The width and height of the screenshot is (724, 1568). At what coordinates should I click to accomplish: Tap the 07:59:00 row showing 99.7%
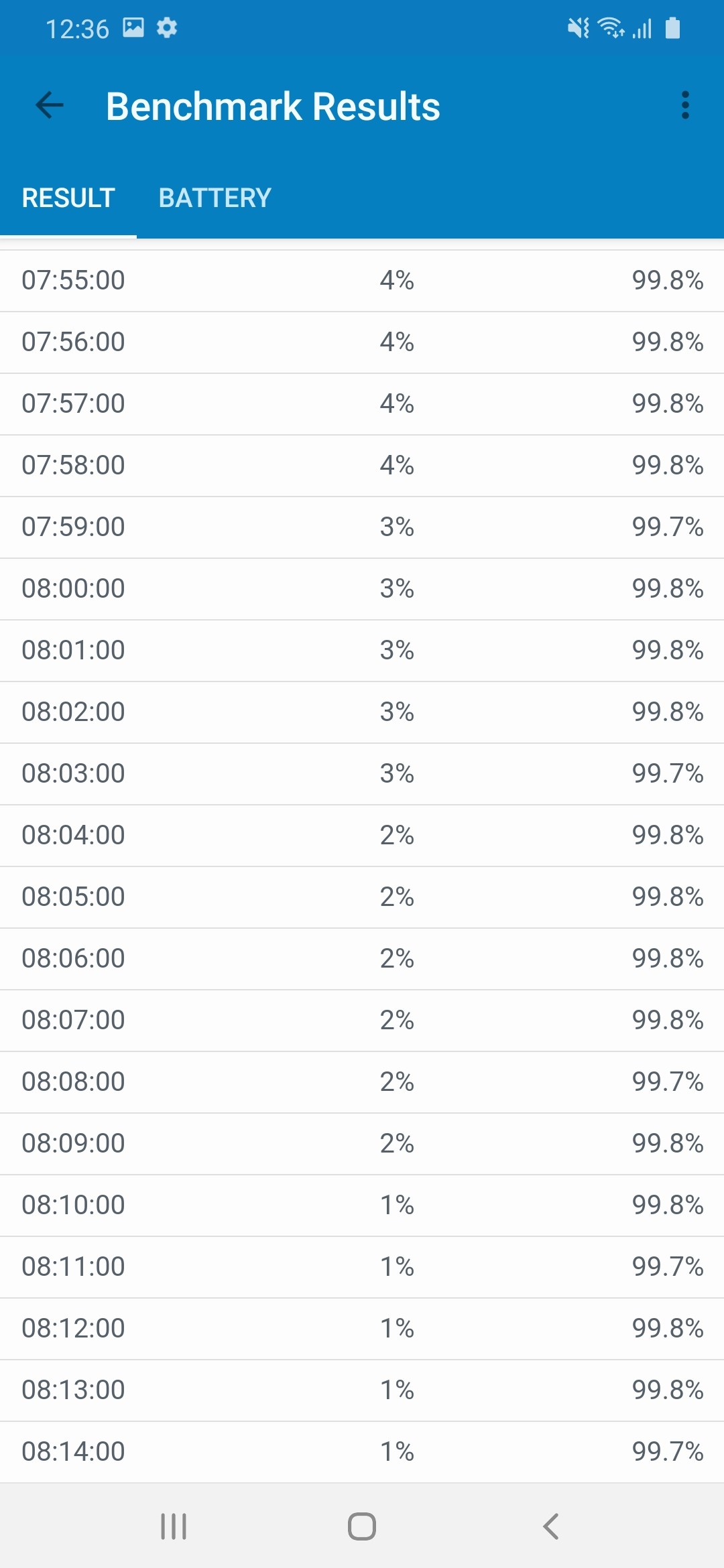tap(362, 527)
